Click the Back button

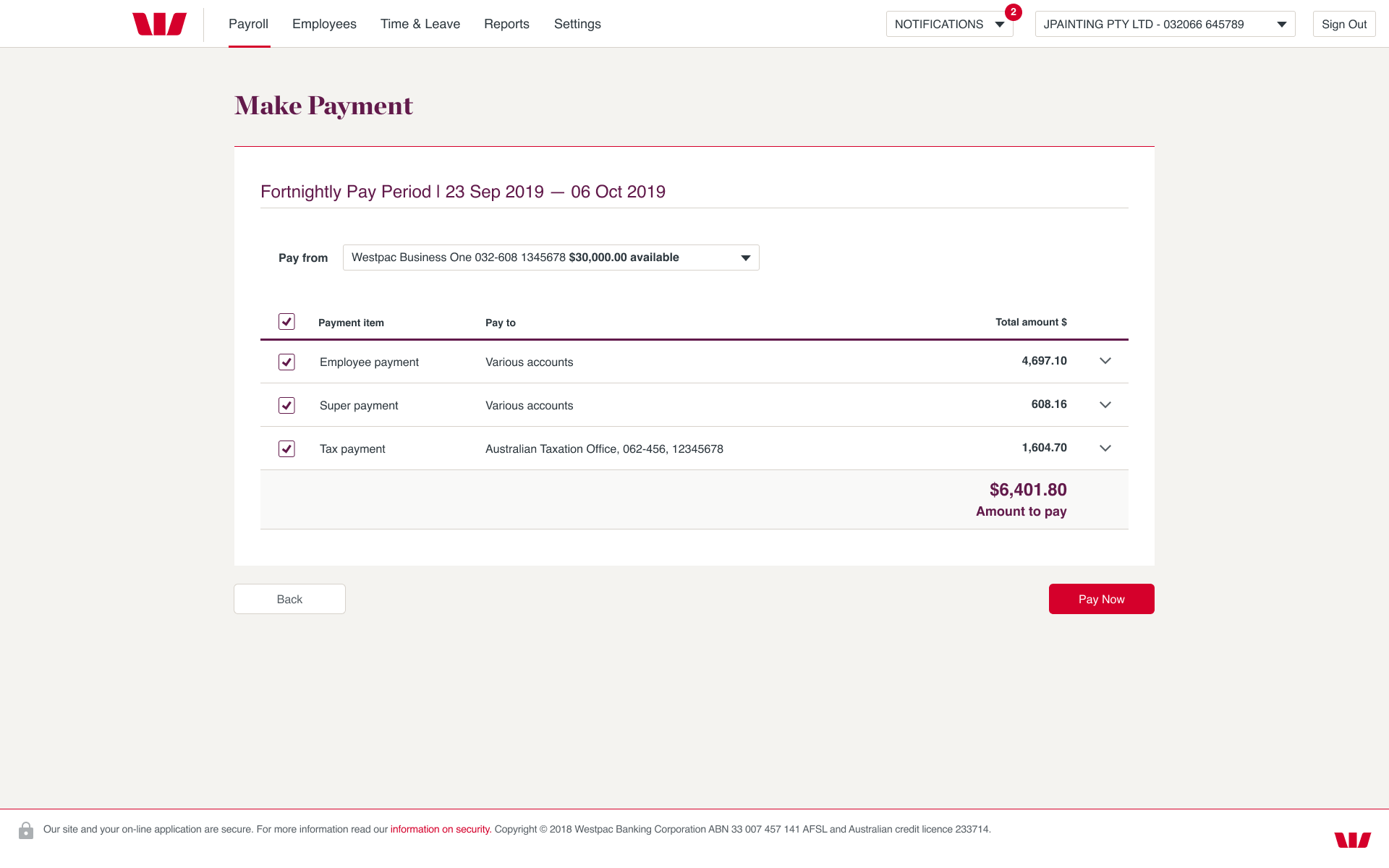pos(289,599)
